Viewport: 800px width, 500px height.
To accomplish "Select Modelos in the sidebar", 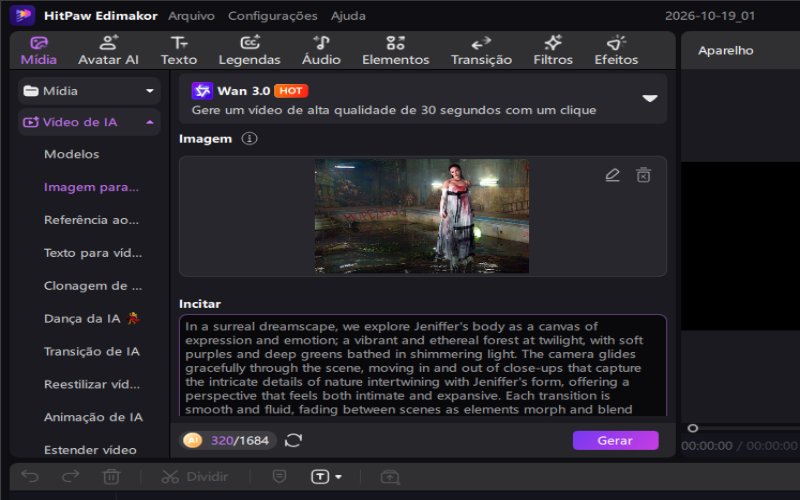I will coord(71,154).
